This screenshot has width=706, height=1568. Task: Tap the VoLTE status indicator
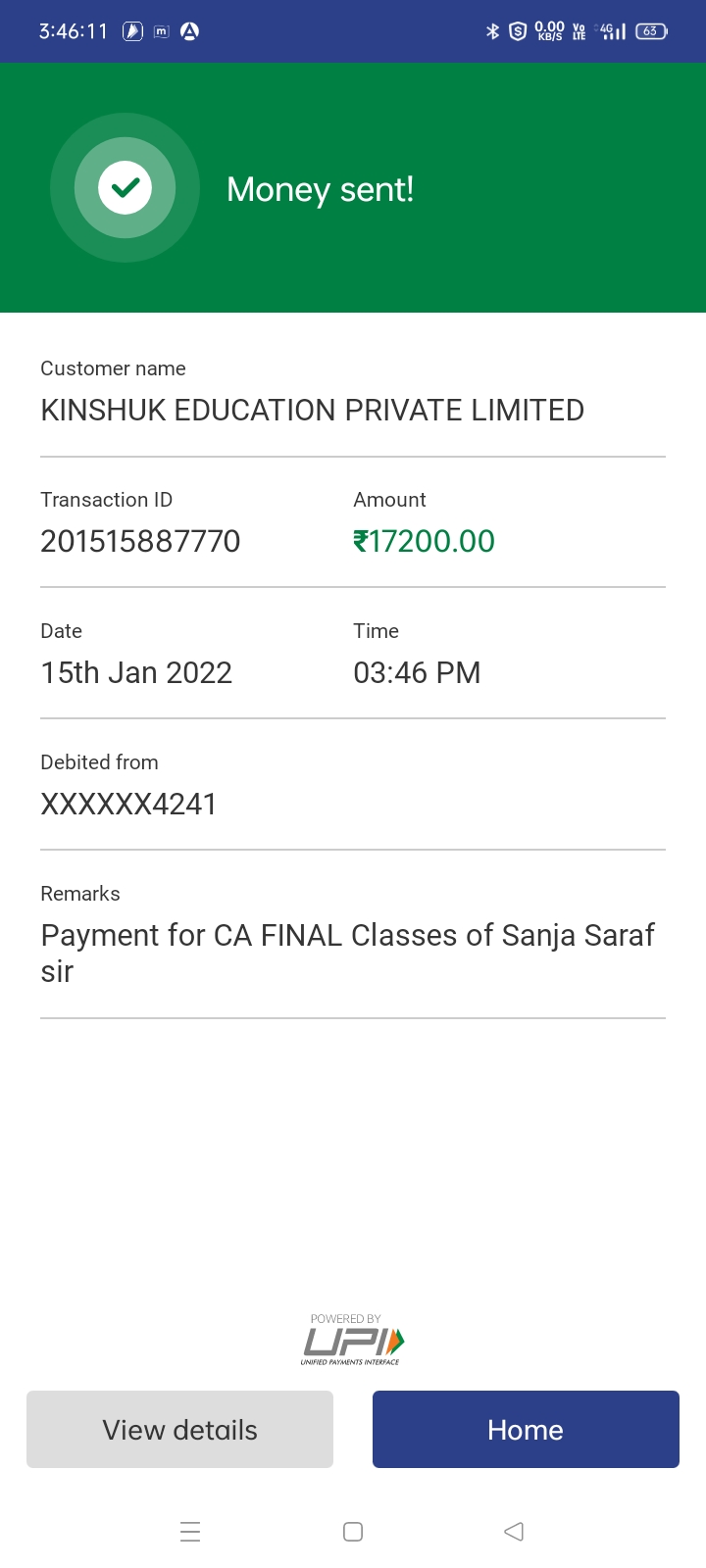(x=579, y=31)
